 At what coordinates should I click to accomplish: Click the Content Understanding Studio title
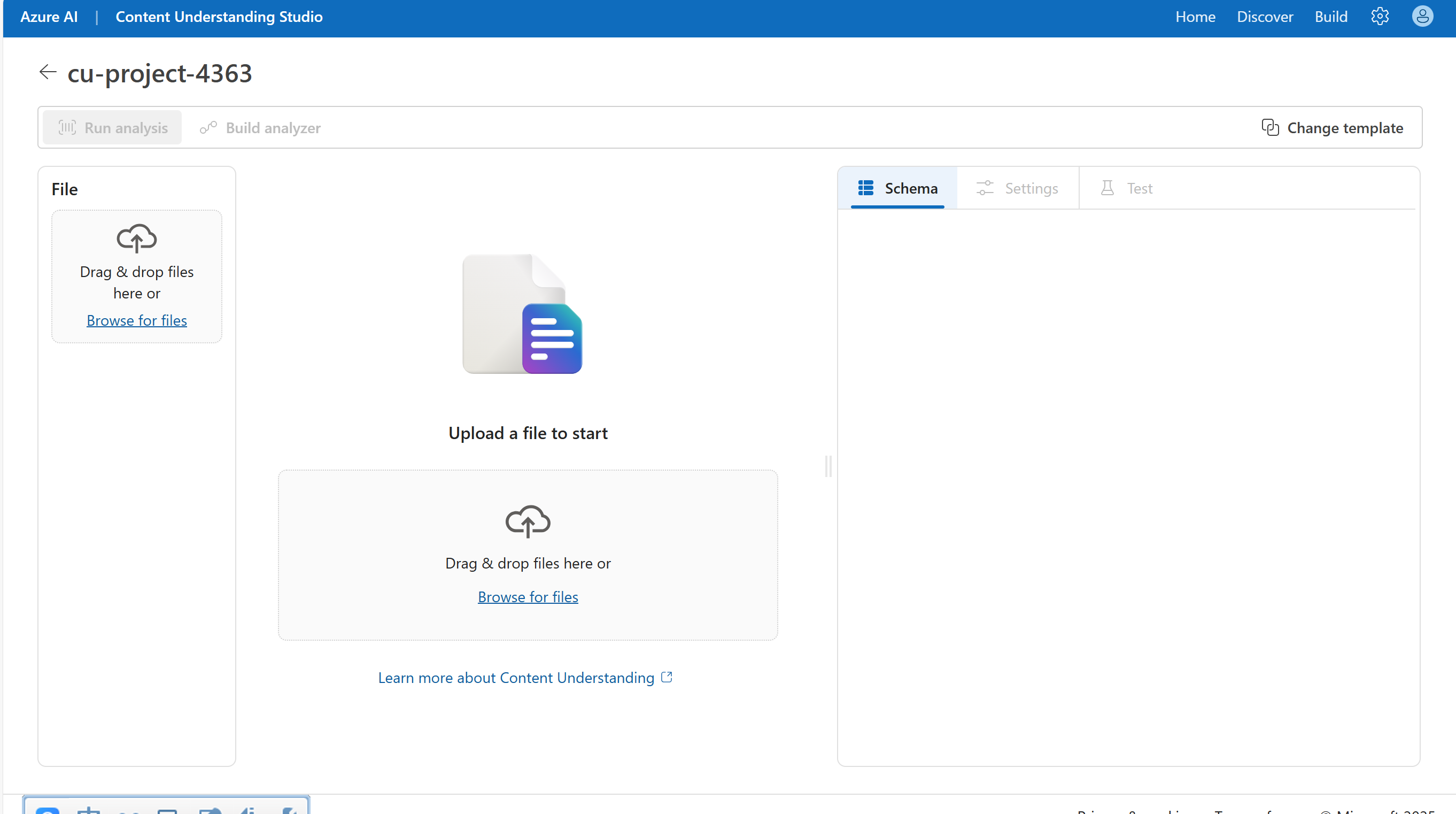click(219, 17)
